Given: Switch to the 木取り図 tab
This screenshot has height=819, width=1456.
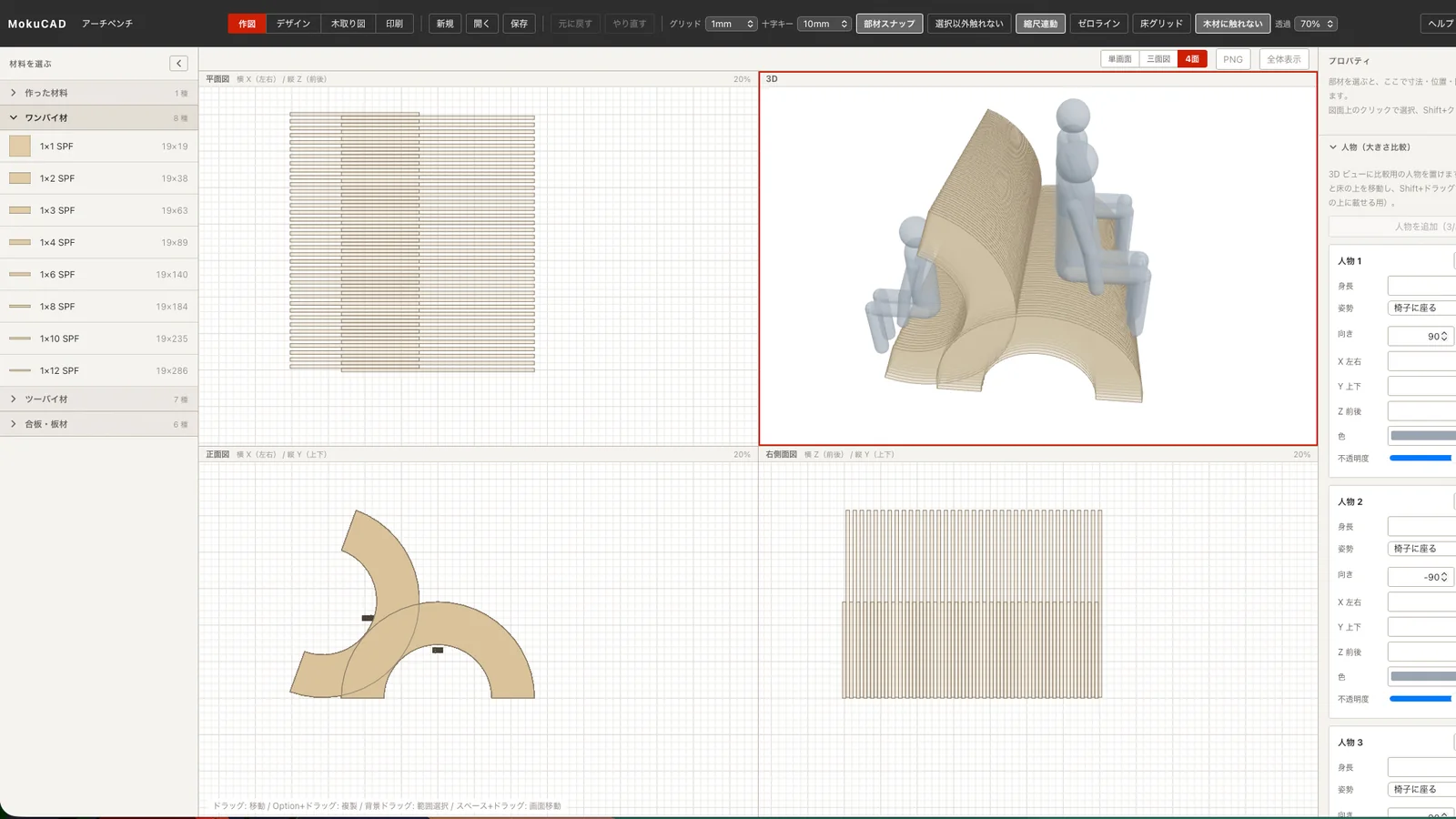Looking at the screenshot, I should pos(348,24).
